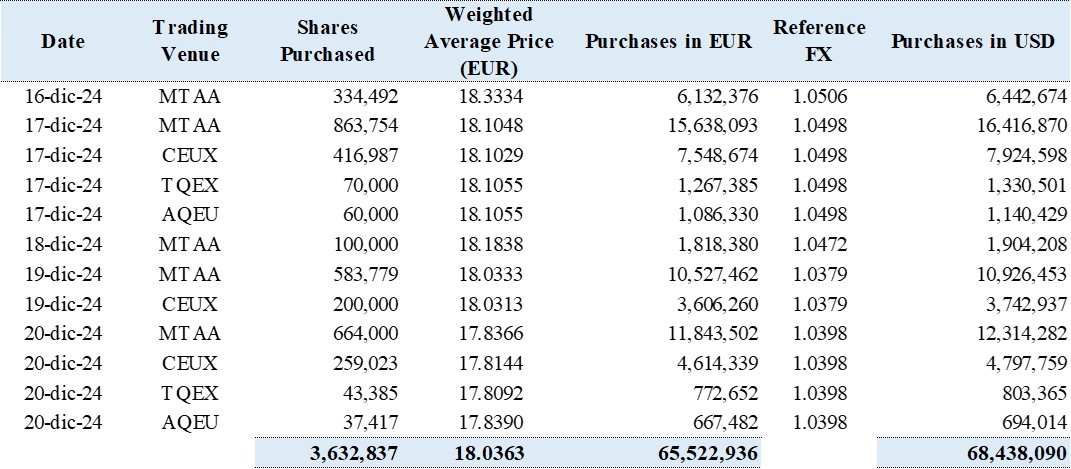1071x469 pixels.
Task: Select Weighted Average Price (EUR) header
Action: (488, 41)
